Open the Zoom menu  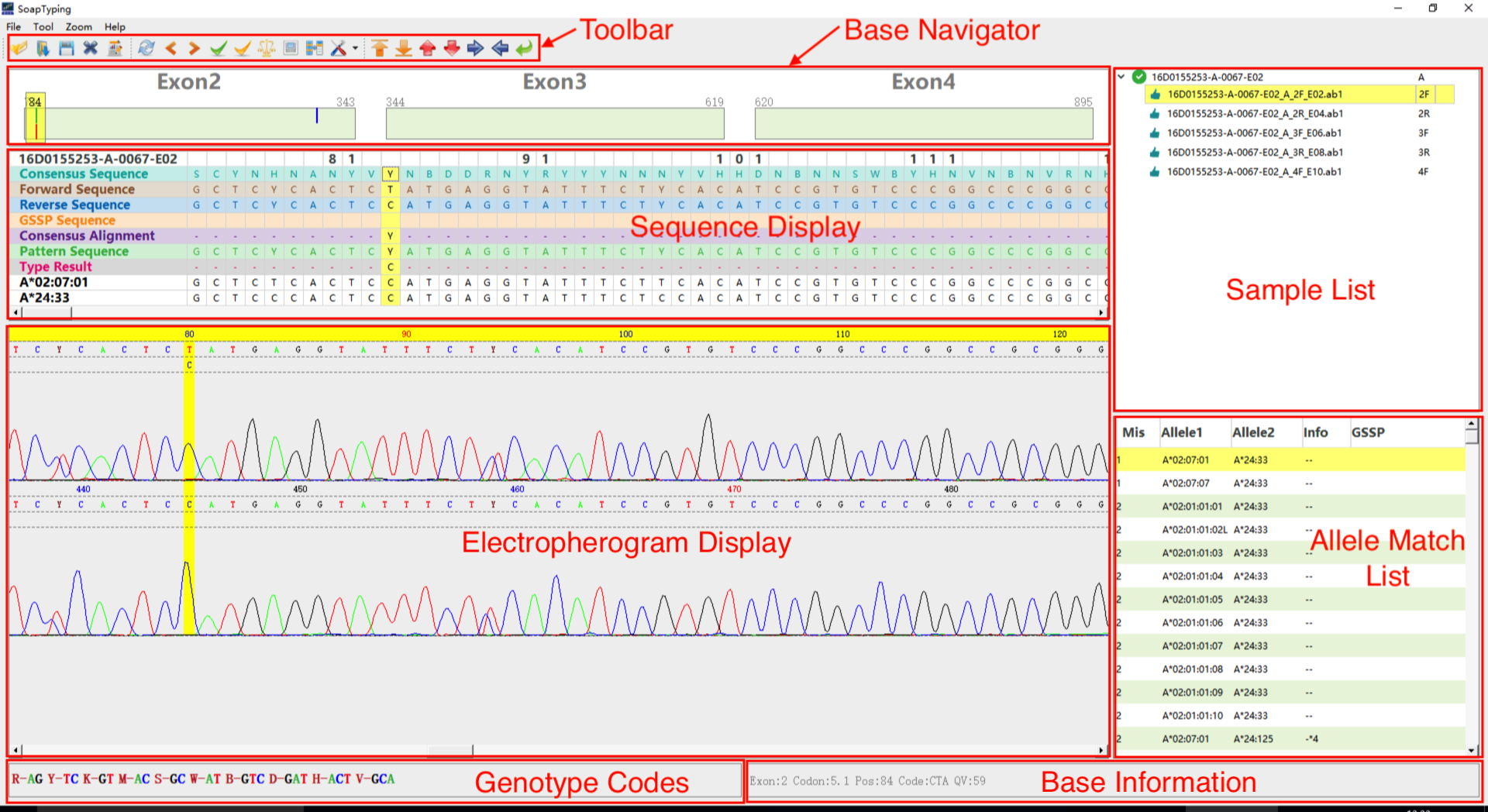[x=78, y=26]
